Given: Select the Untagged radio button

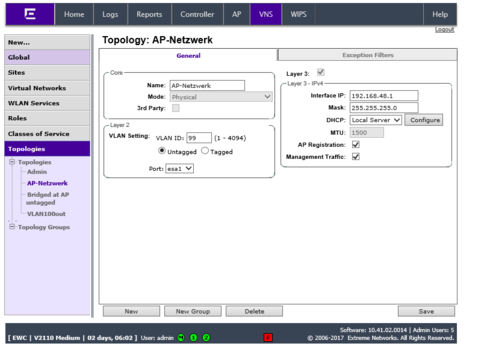Looking at the screenshot, I should click(x=162, y=151).
